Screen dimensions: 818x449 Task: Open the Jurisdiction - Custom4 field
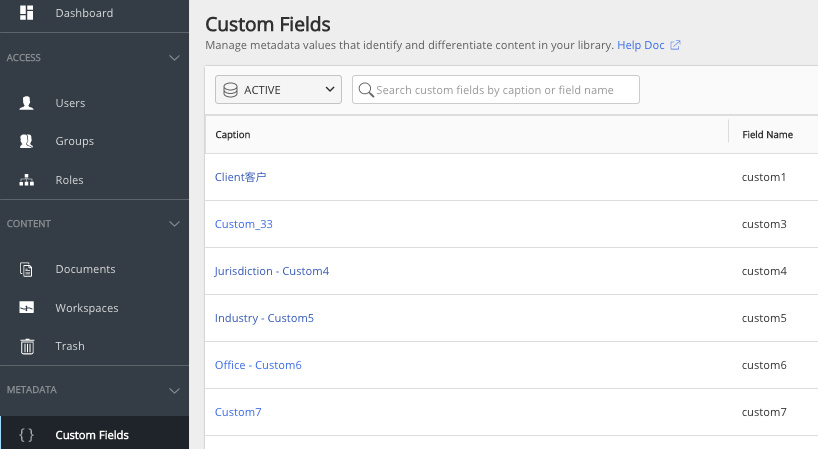click(x=272, y=271)
